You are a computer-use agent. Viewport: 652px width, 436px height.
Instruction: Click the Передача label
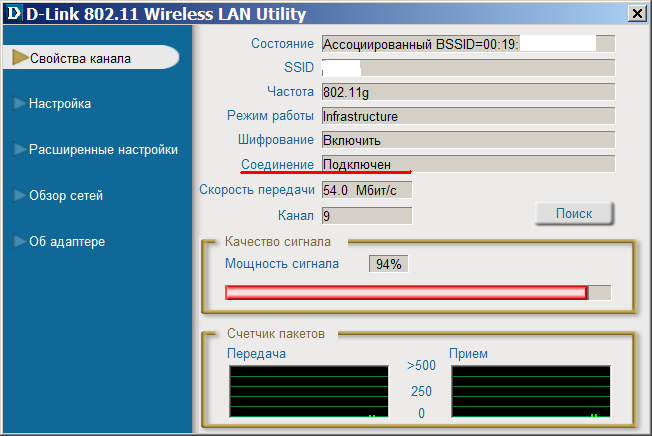tap(257, 354)
